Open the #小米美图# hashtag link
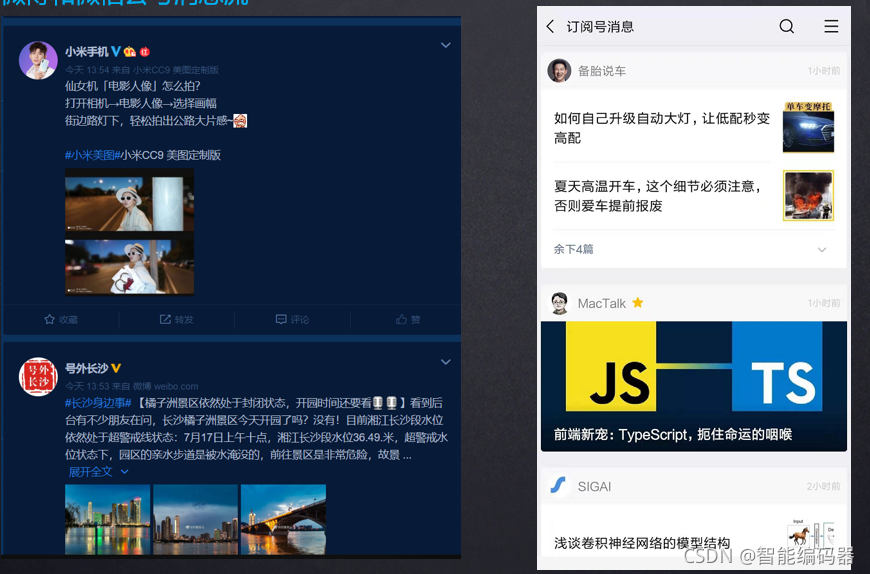 [91, 155]
